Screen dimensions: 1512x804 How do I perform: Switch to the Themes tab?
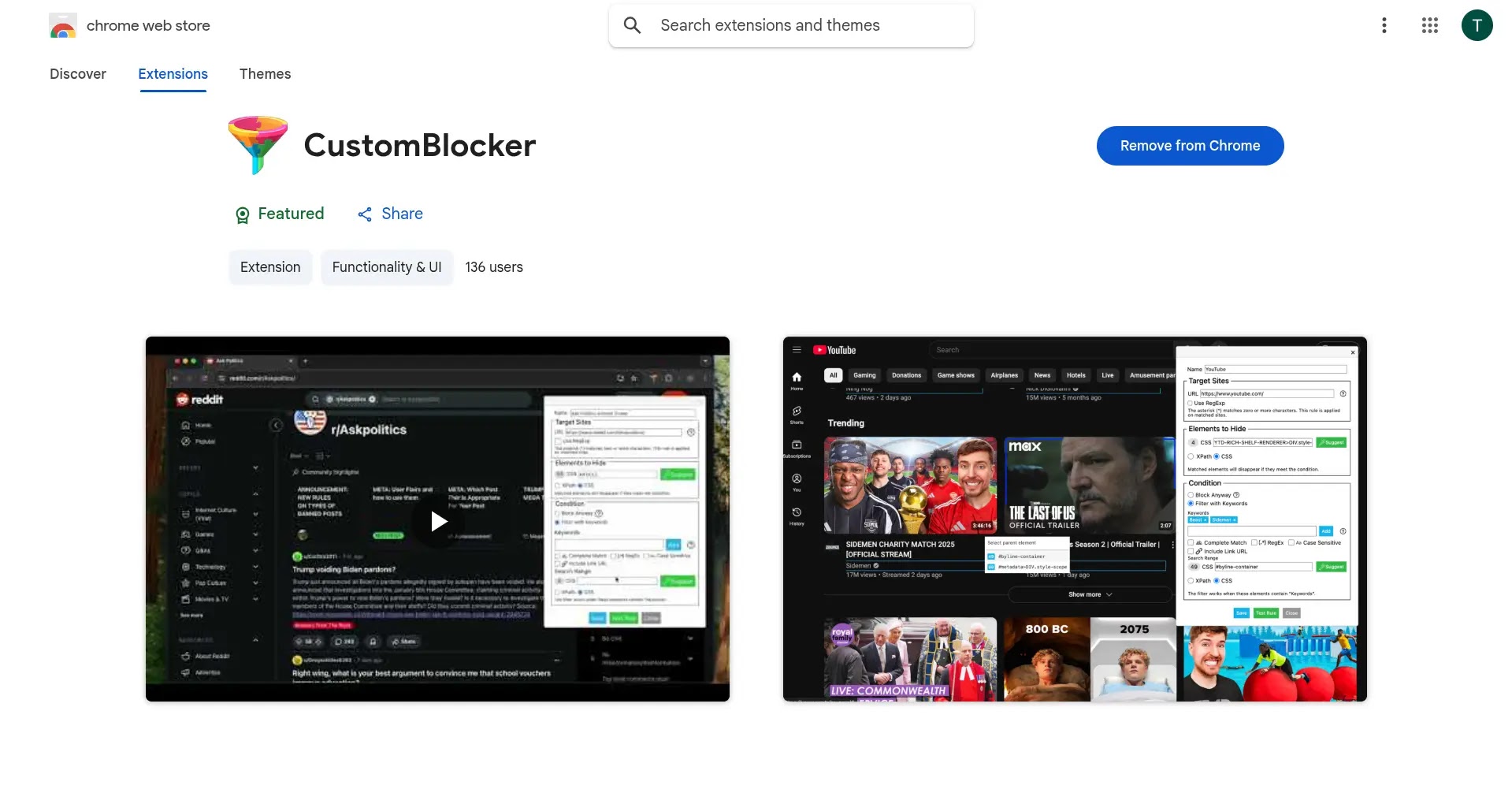(266, 74)
